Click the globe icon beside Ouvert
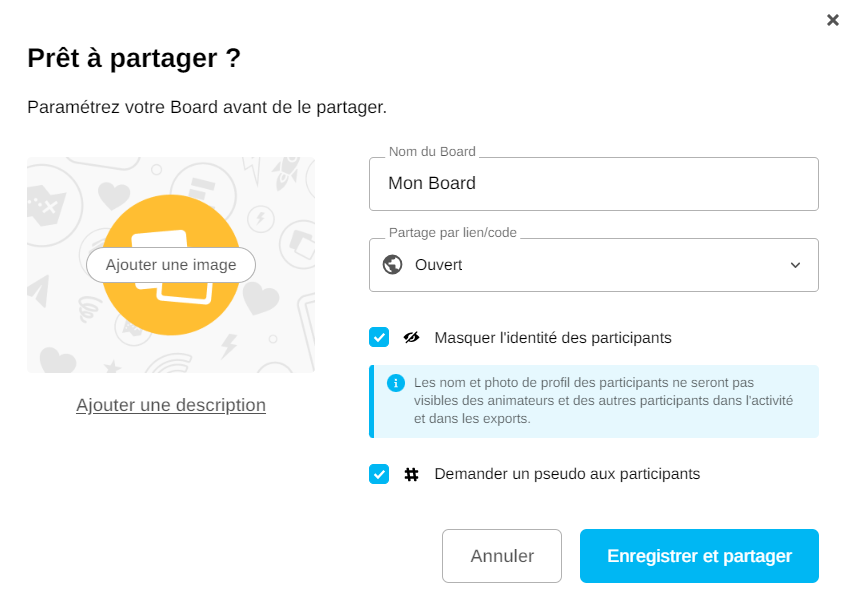This screenshot has width=848, height=593. click(x=393, y=265)
